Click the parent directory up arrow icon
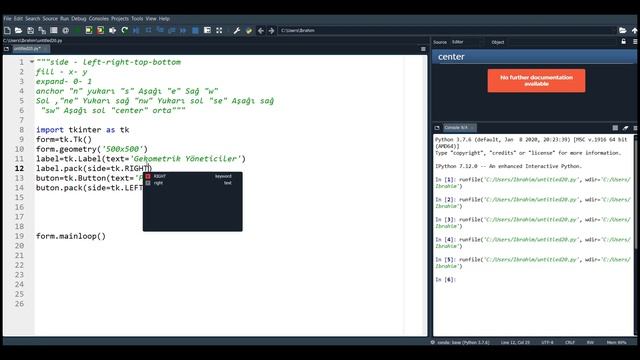Image resolution: width=640 pixels, height=360 pixels. pyautogui.click(x=634, y=31)
